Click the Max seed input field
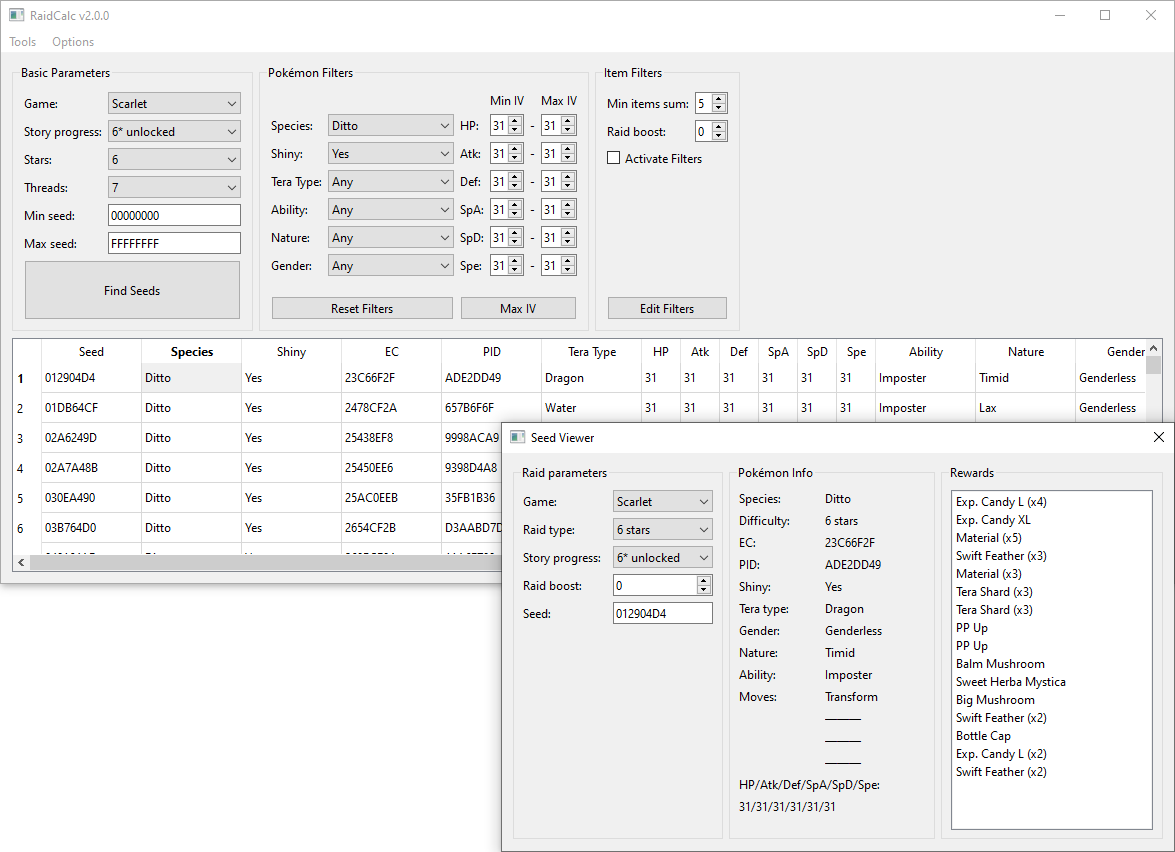1175x852 pixels. (x=174, y=244)
